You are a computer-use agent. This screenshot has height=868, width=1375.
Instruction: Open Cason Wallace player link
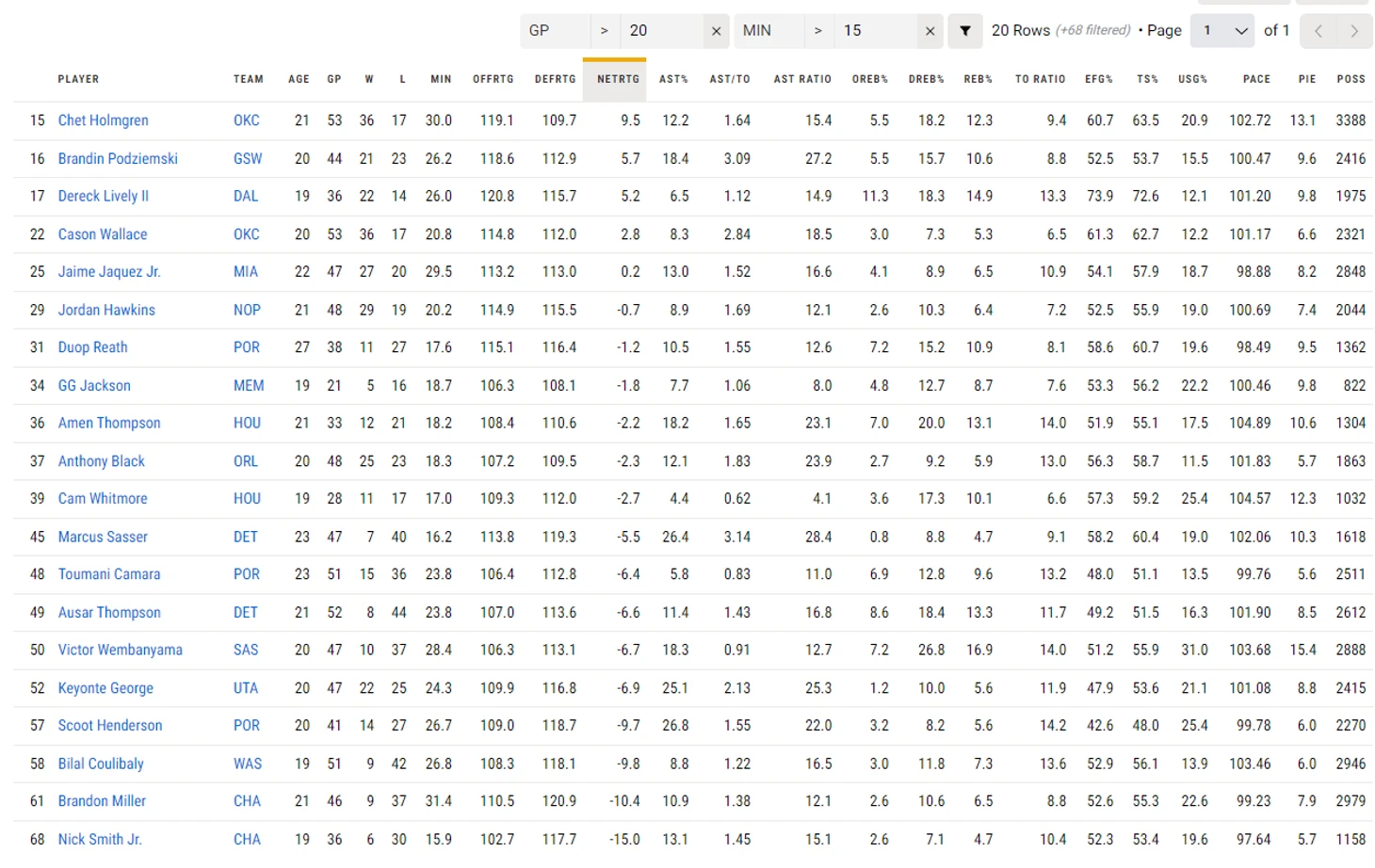pos(102,234)
